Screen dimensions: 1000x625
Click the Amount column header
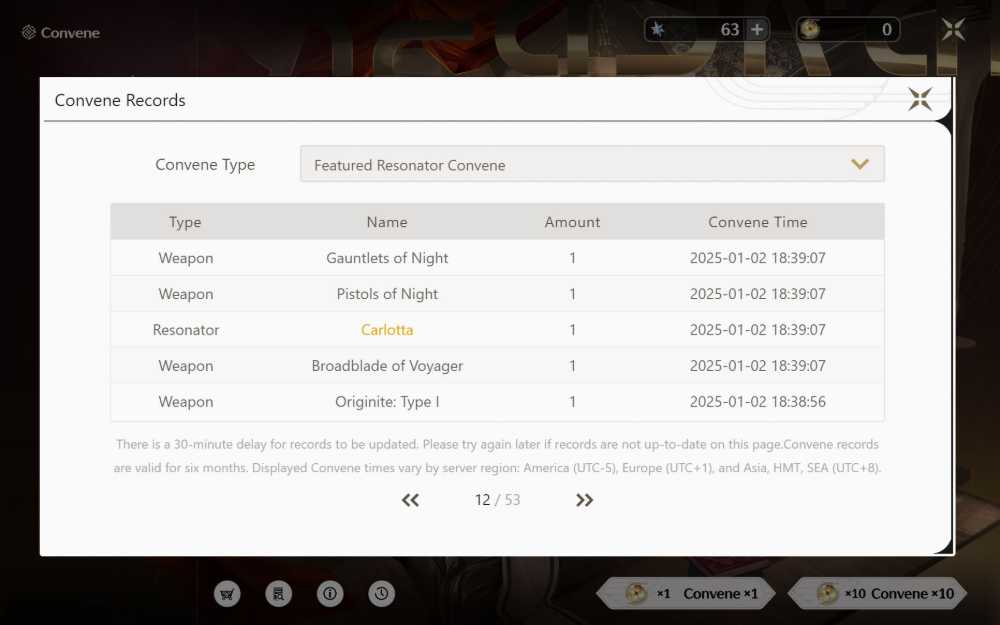coord(572,222)
